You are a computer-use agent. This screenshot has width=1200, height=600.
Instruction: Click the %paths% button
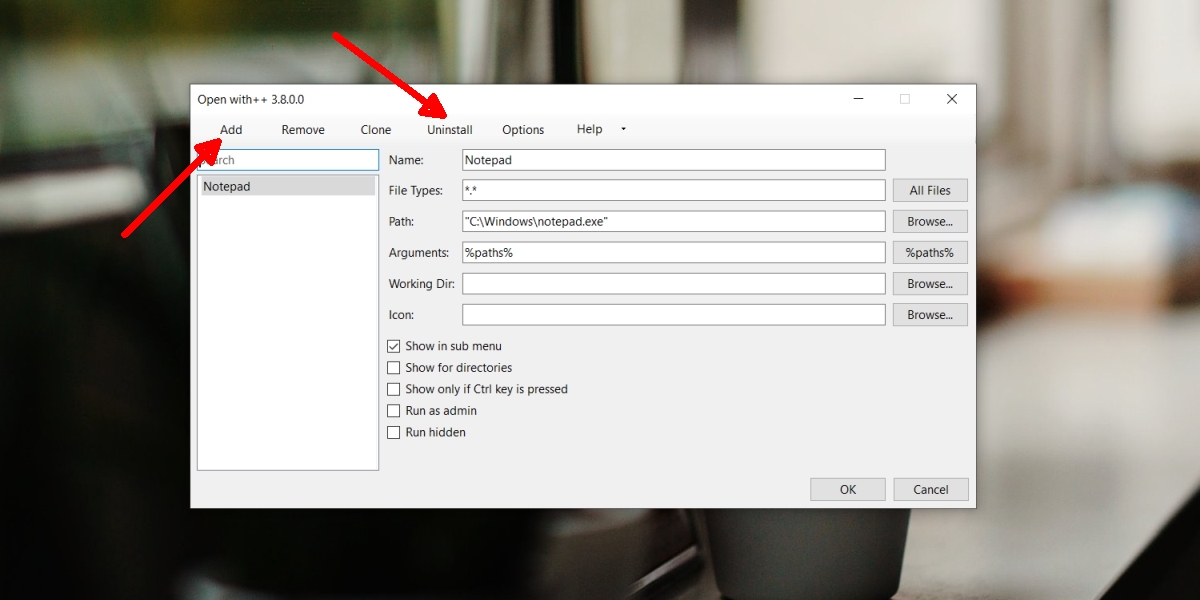pos(930,252)
